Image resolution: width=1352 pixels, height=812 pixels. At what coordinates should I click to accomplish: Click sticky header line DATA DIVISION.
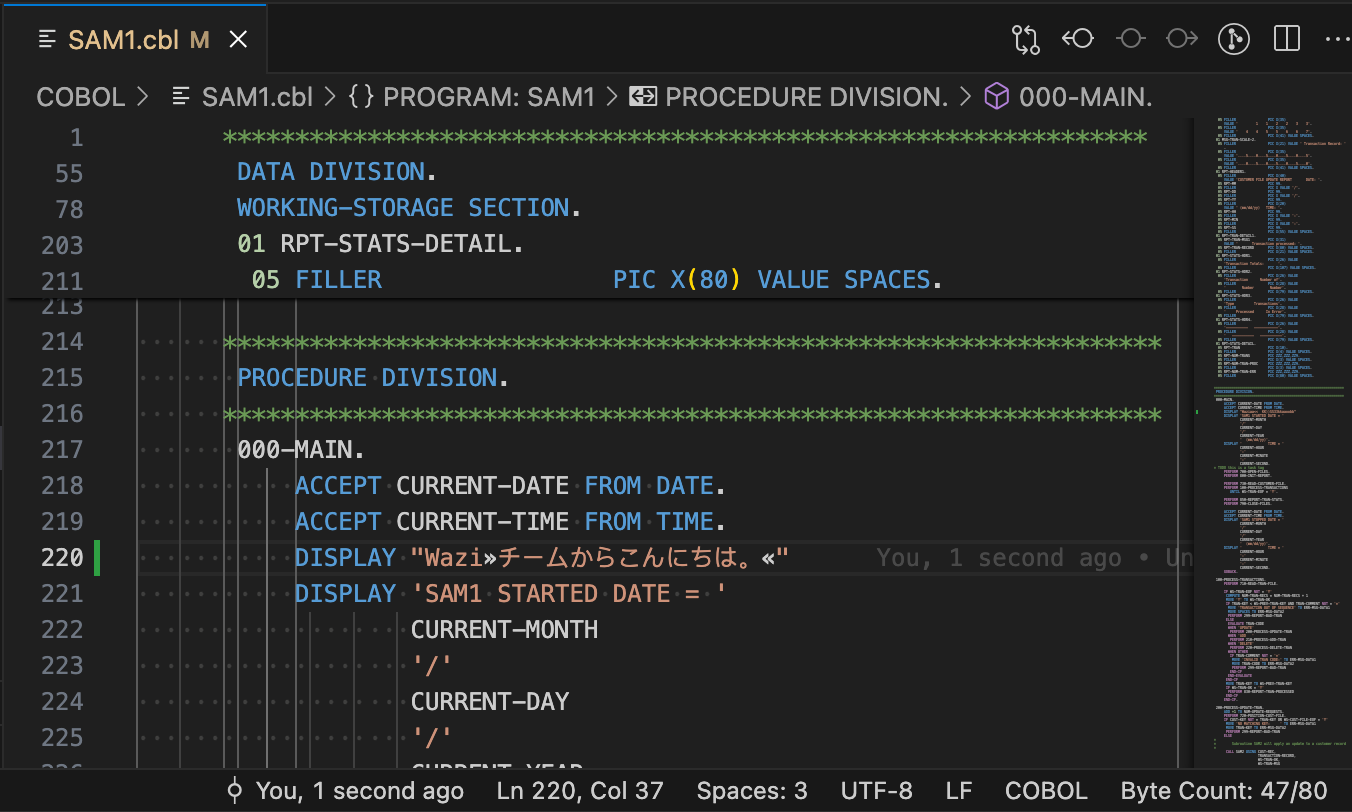click(x=336, y=172)
